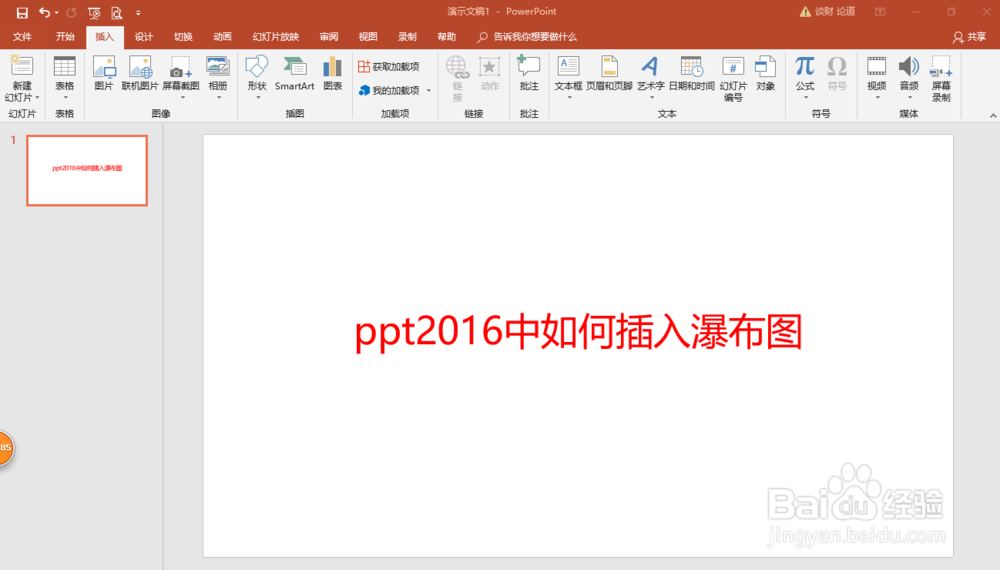1000x570 pixels.
Task: Add a comment with 批注
Action: 529,73
